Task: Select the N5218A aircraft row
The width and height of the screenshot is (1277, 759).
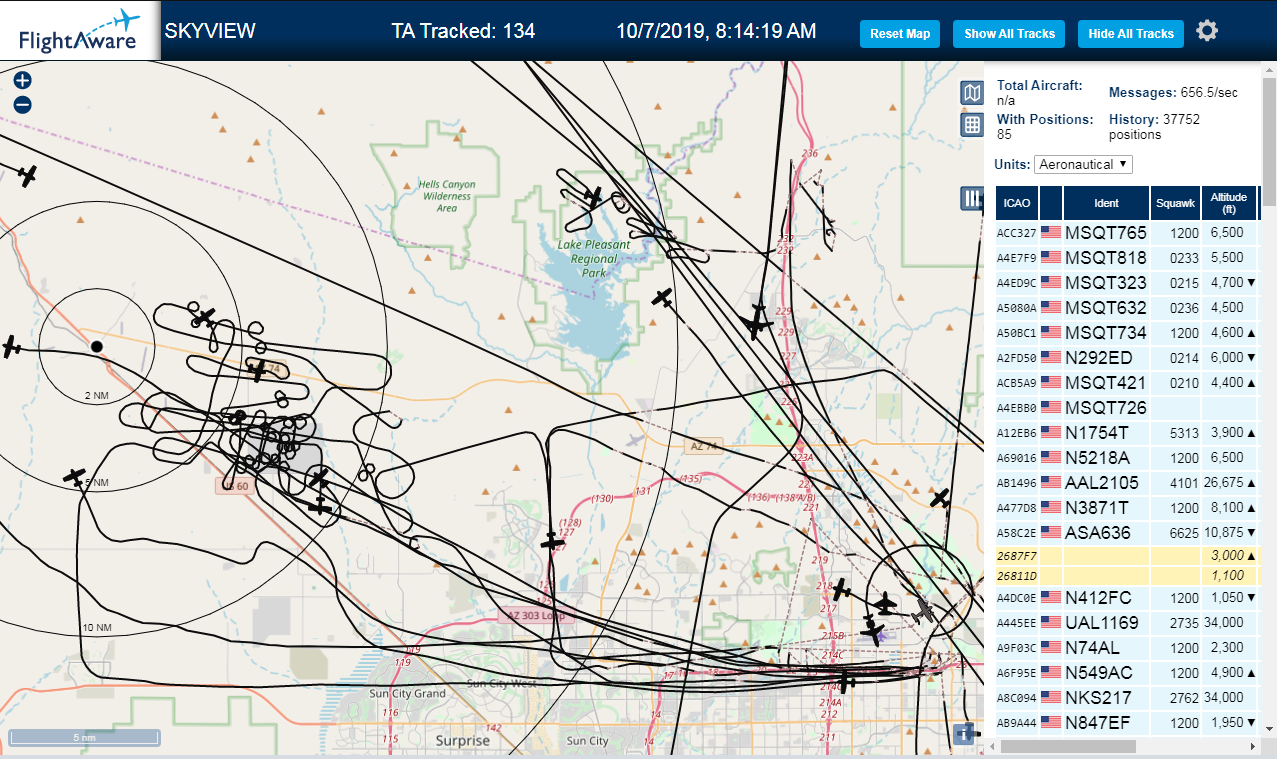Action: (1126, 458)
